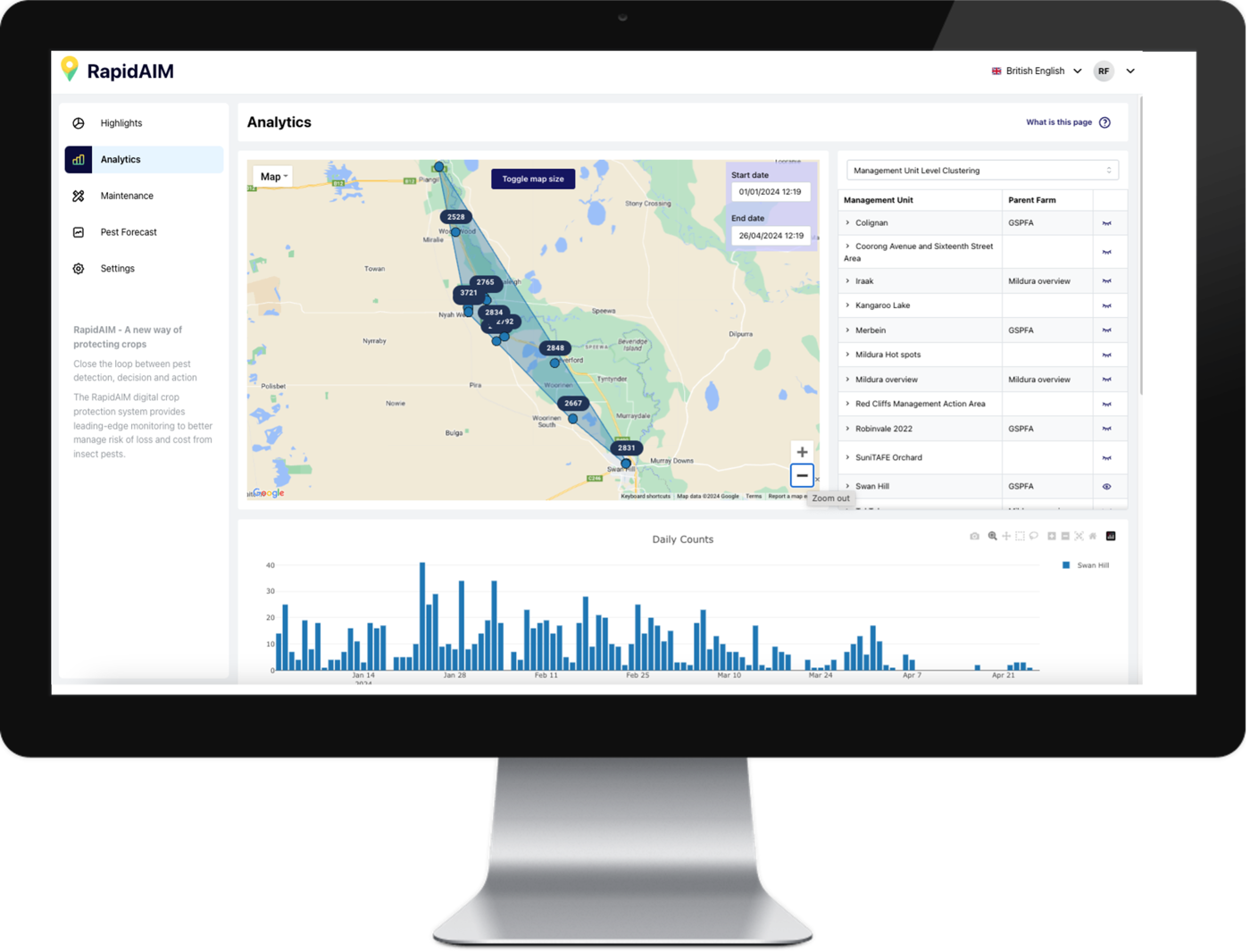Show the Colignan unit on the map

pos(1106,223)
